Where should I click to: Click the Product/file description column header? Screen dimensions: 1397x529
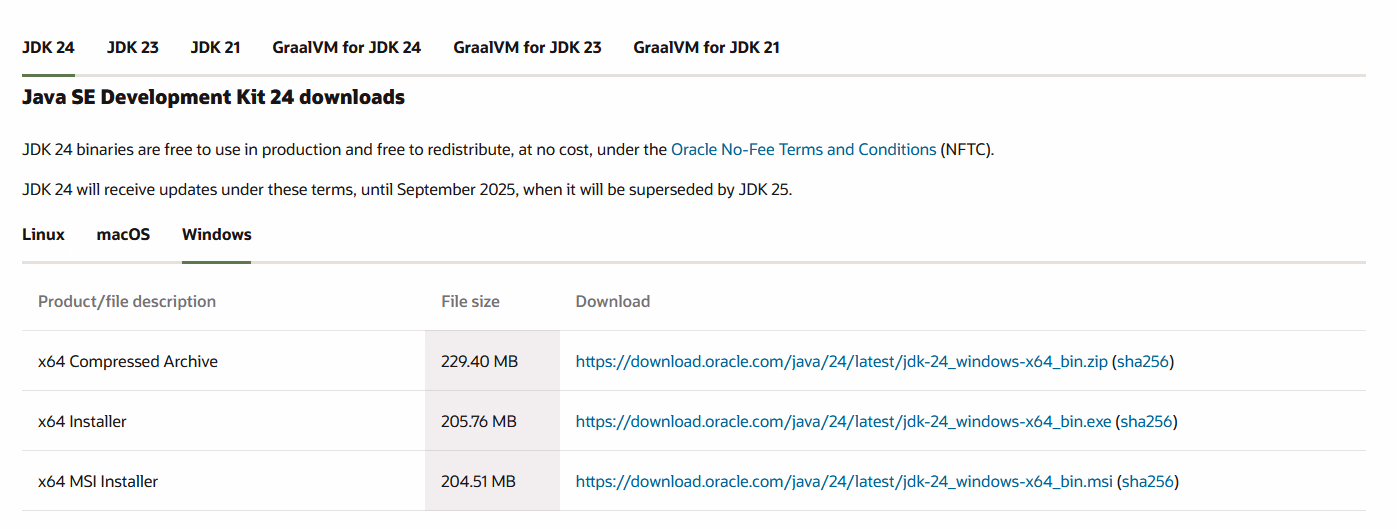coord(127,301)
